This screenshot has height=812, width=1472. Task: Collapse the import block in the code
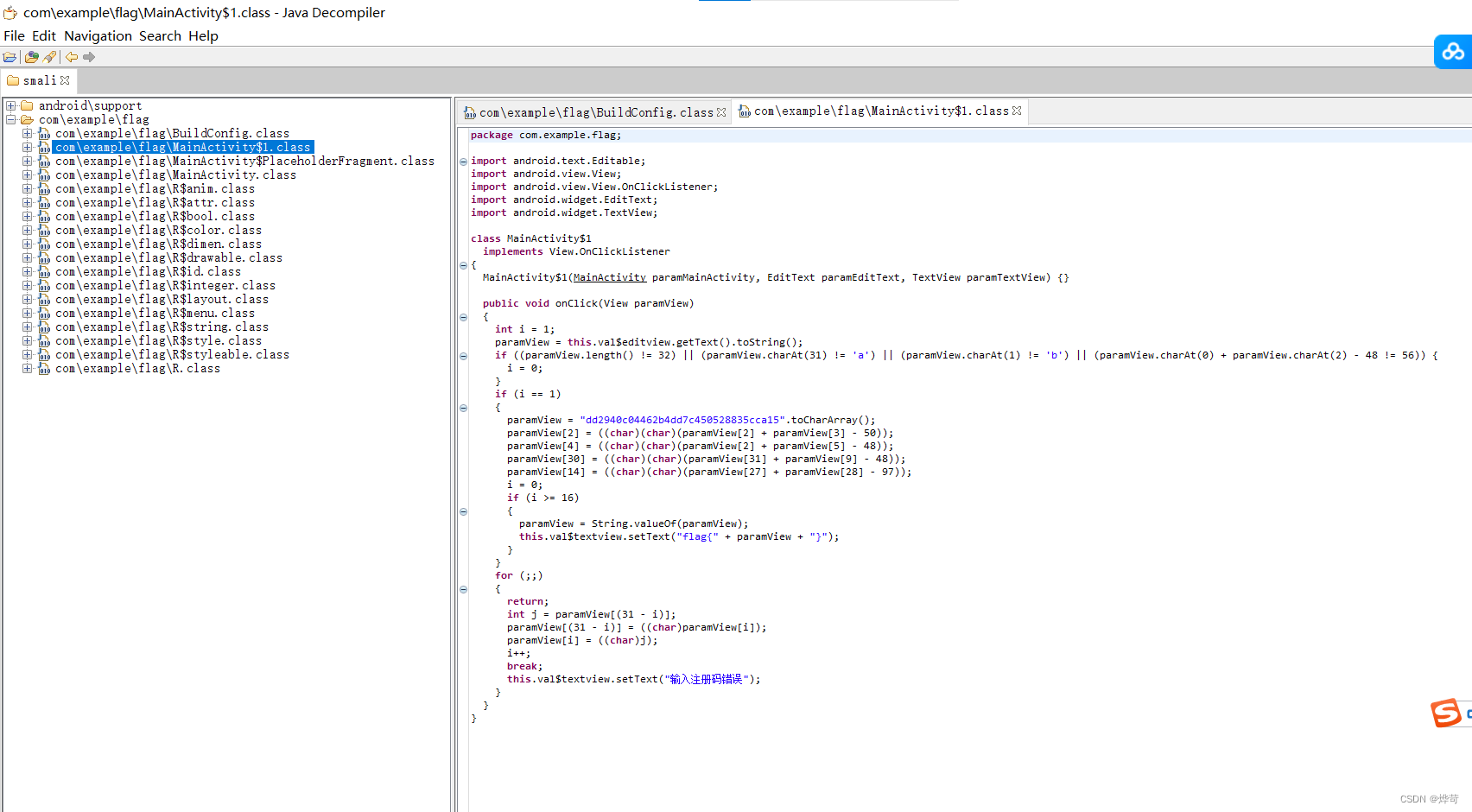464,162
